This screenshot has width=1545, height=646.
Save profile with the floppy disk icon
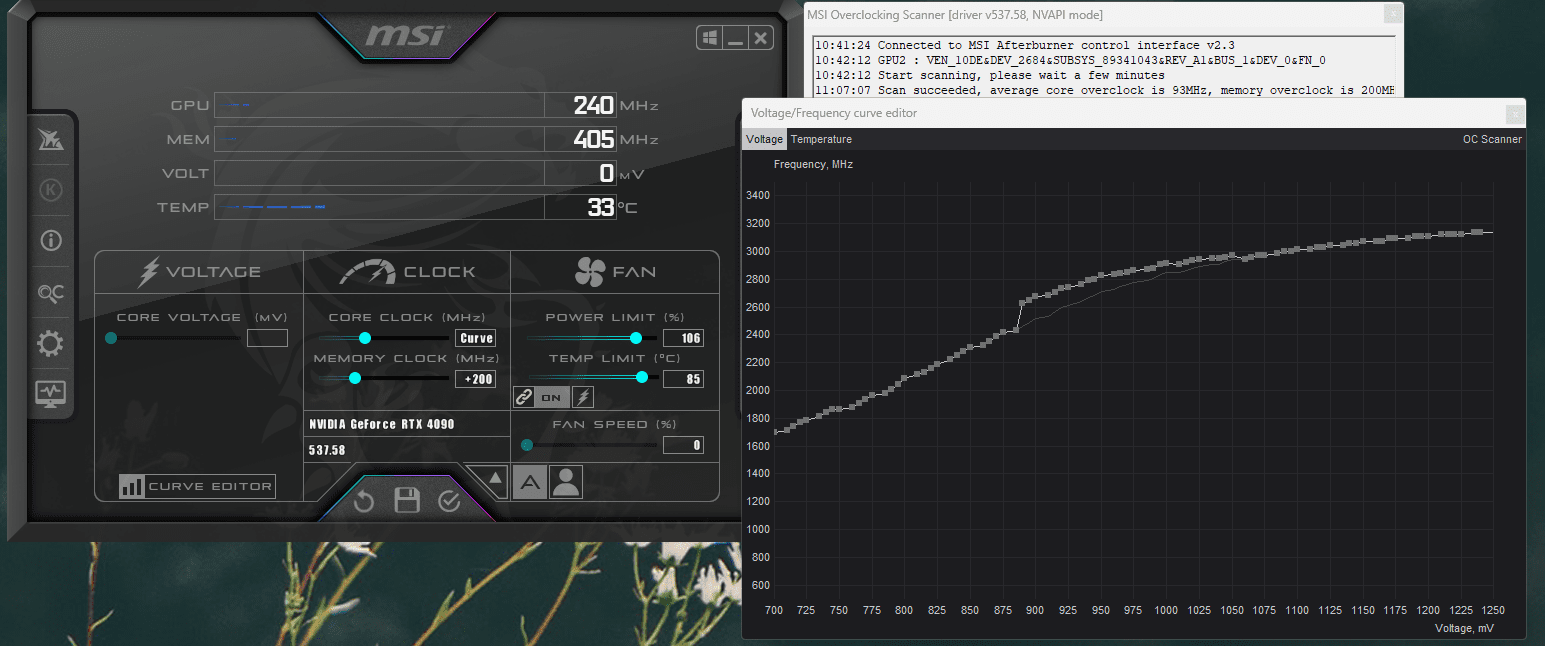coord(406,501)
